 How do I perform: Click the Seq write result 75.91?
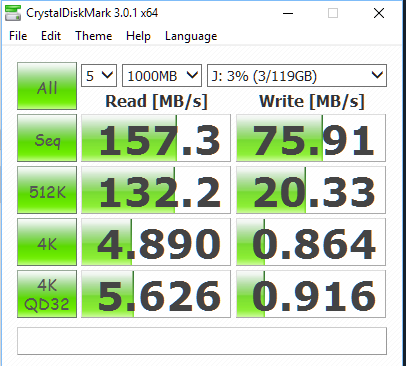coord(311,138)
